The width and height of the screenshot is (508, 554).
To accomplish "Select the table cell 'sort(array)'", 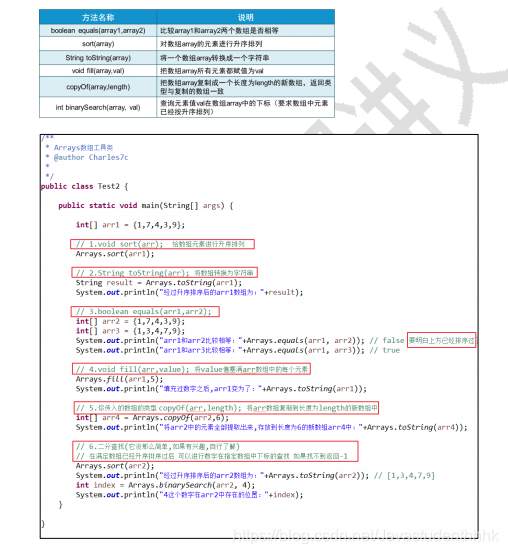I will (98, 44).
